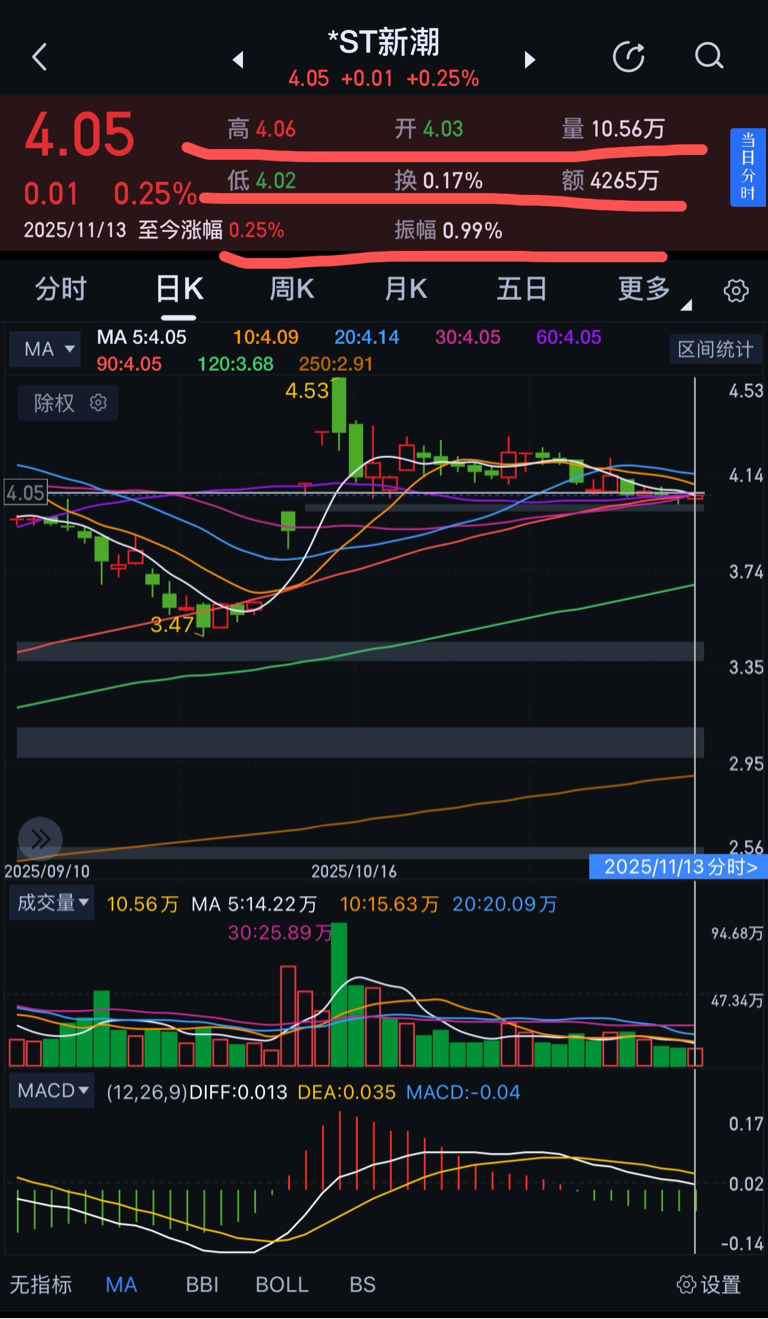768x1319 pixels.
Task: Tap DEA:0.035 MACD readout
Action: tap(347, 1092)
